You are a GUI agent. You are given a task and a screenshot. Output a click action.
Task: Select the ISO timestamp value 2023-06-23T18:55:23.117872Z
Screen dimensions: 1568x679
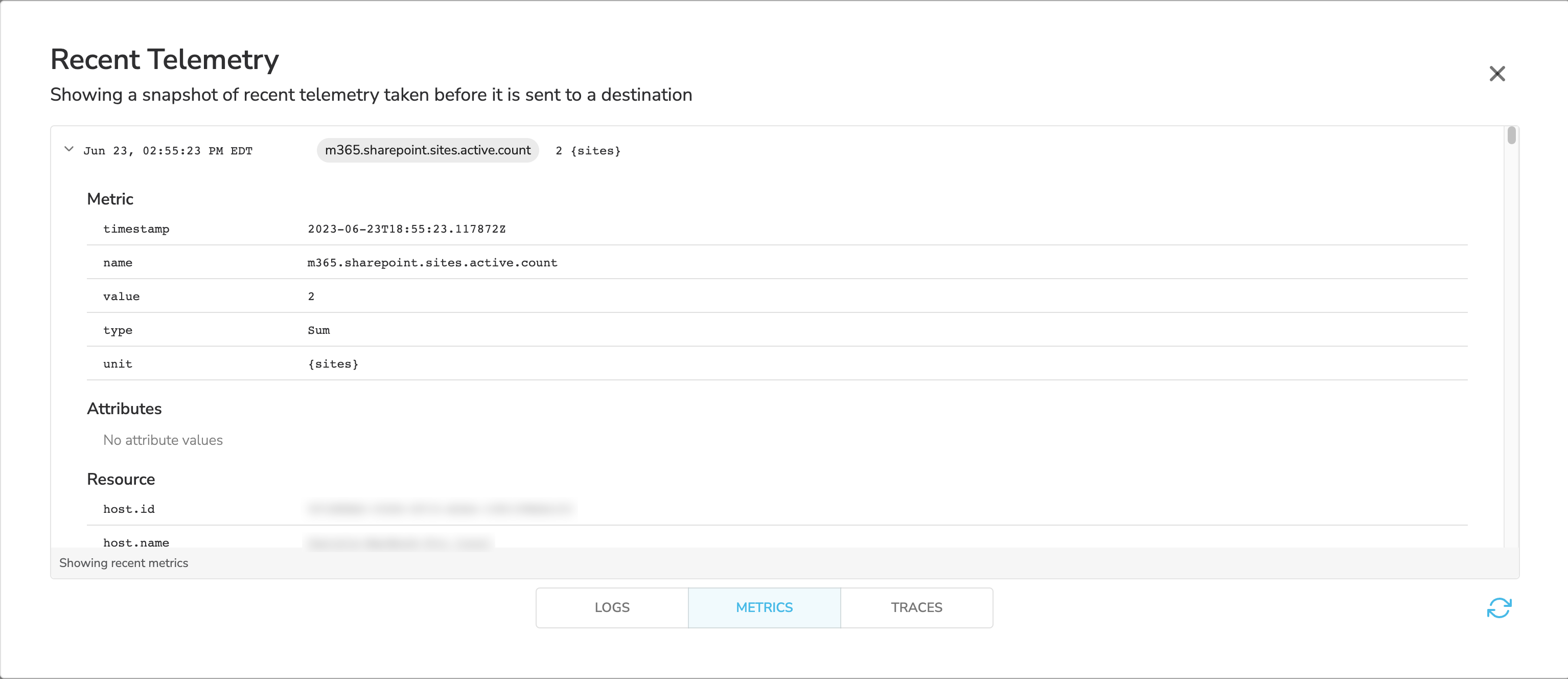point(406,229)
